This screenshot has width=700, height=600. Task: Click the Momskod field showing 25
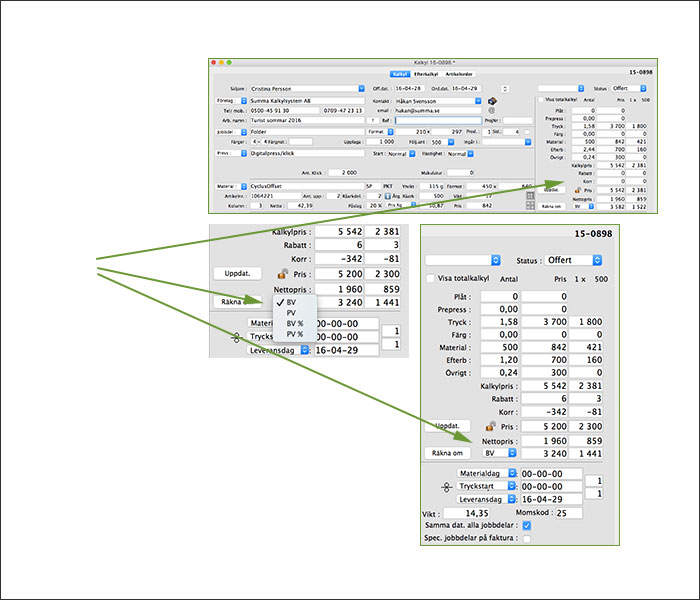click(x=569, y=513)
